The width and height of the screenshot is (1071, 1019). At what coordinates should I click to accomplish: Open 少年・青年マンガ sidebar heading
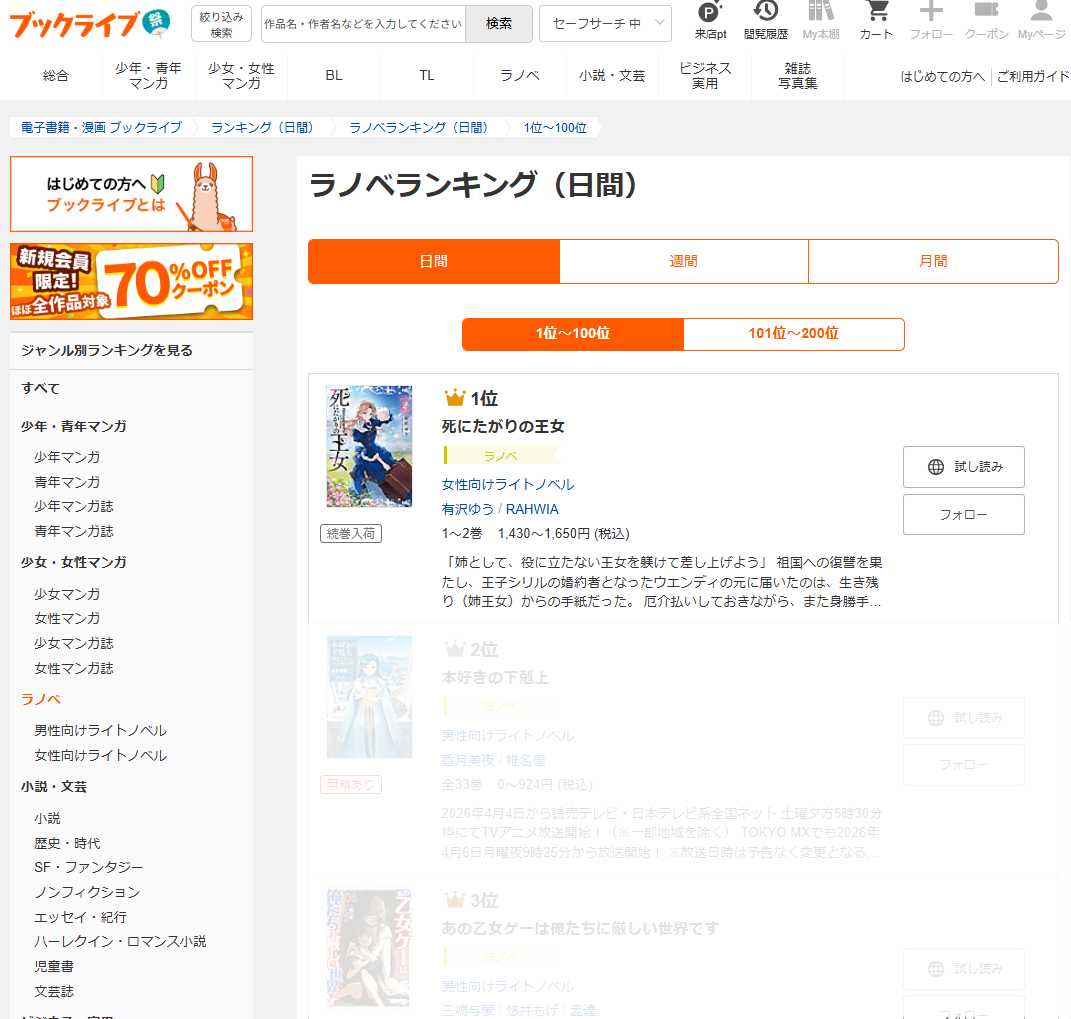(x=74, y=427)
